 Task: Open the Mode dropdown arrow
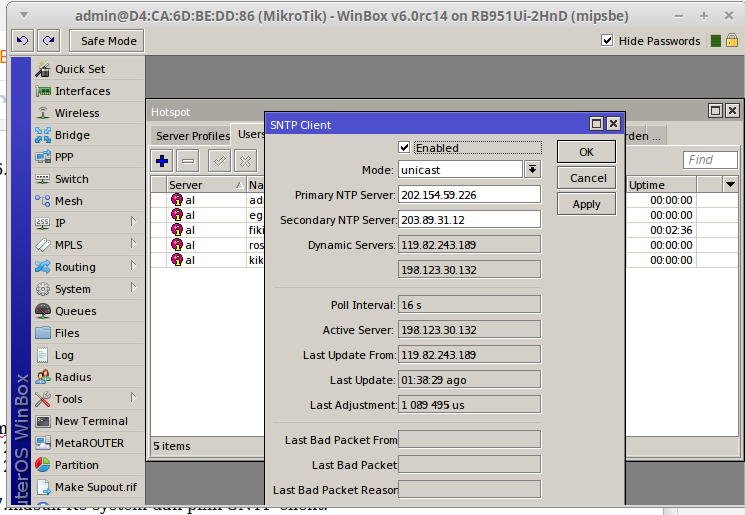click(x=533, y=170)
